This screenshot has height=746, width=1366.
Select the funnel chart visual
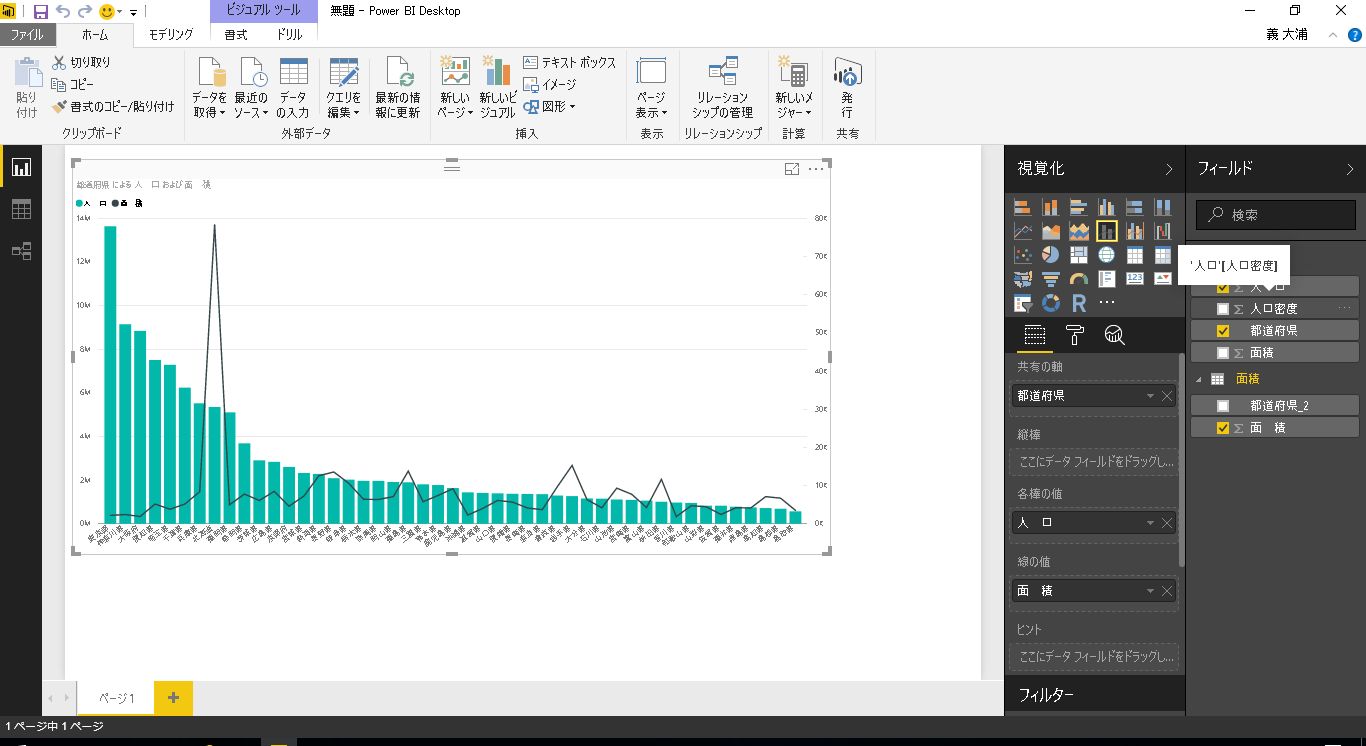1050,279
